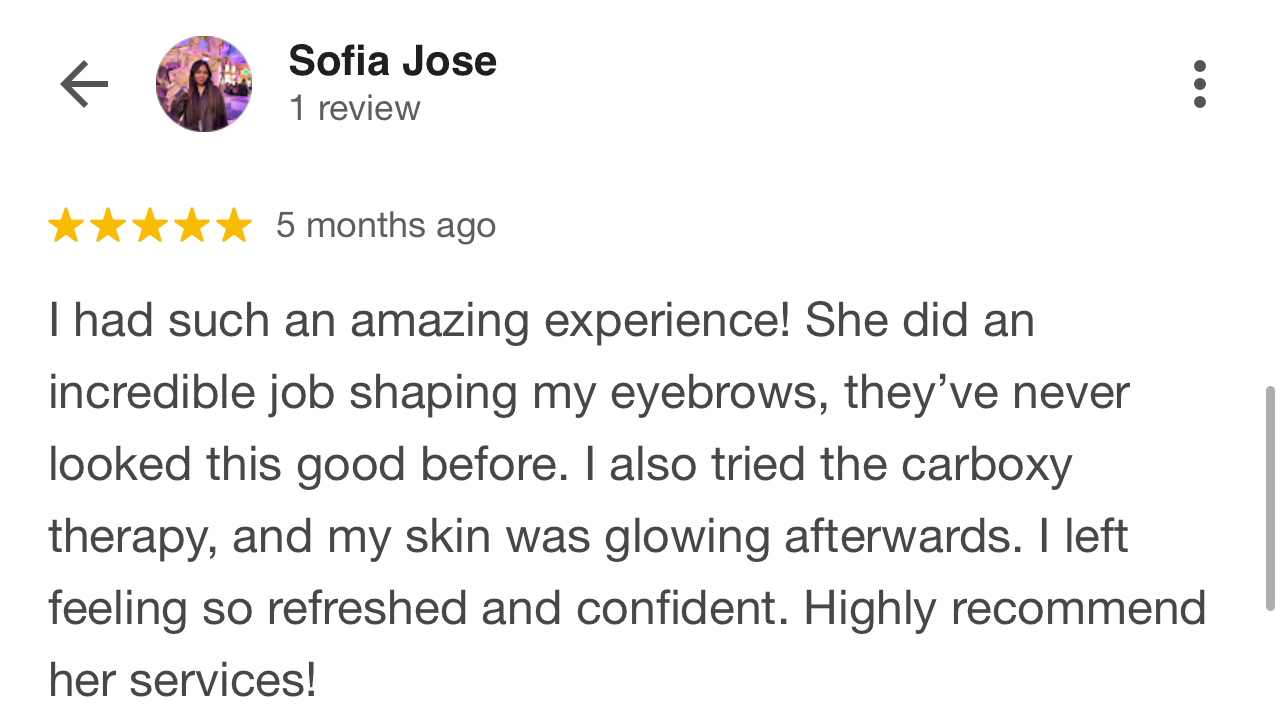1284x722 pixels.
Task: Click the 5 months ago timestamp
Action: pos(386,225)
